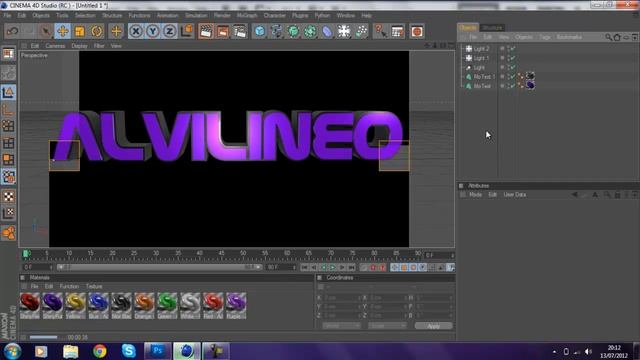
Task: Open Attributes User Data menu
Action: tap(515, 195)
